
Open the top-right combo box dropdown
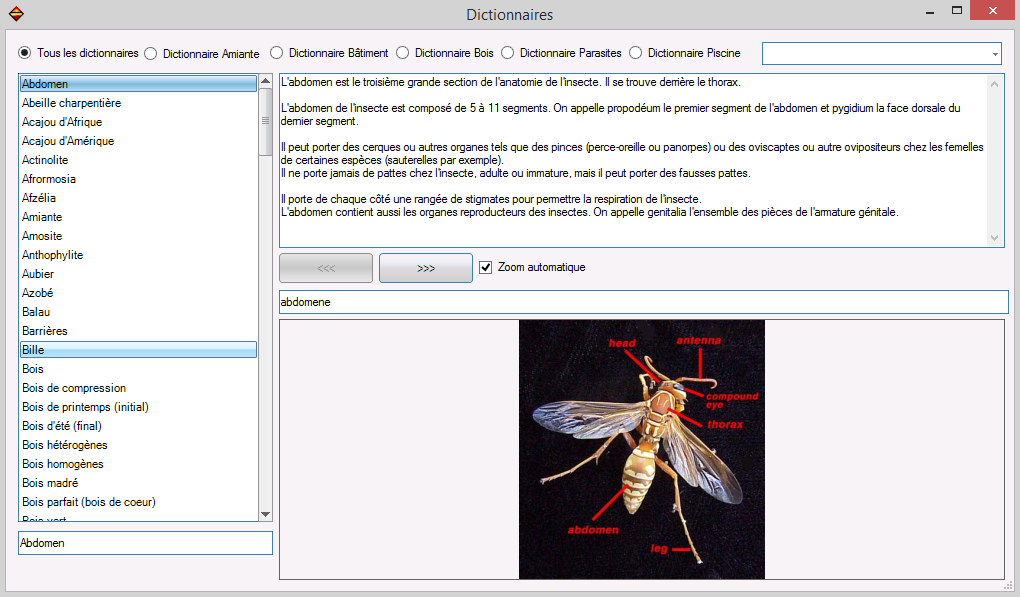tap(994, 54)
